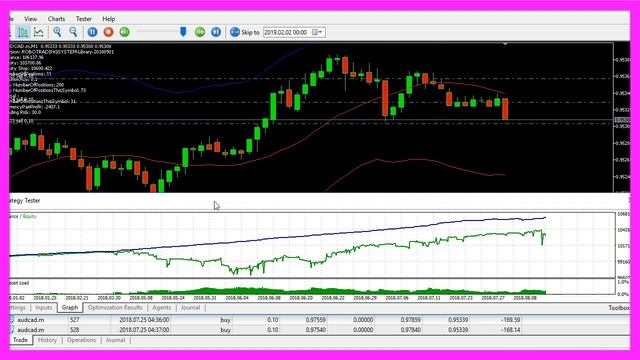Pause the visual test playback
This screenshot has height=360, width=640.
click(93, 32)
